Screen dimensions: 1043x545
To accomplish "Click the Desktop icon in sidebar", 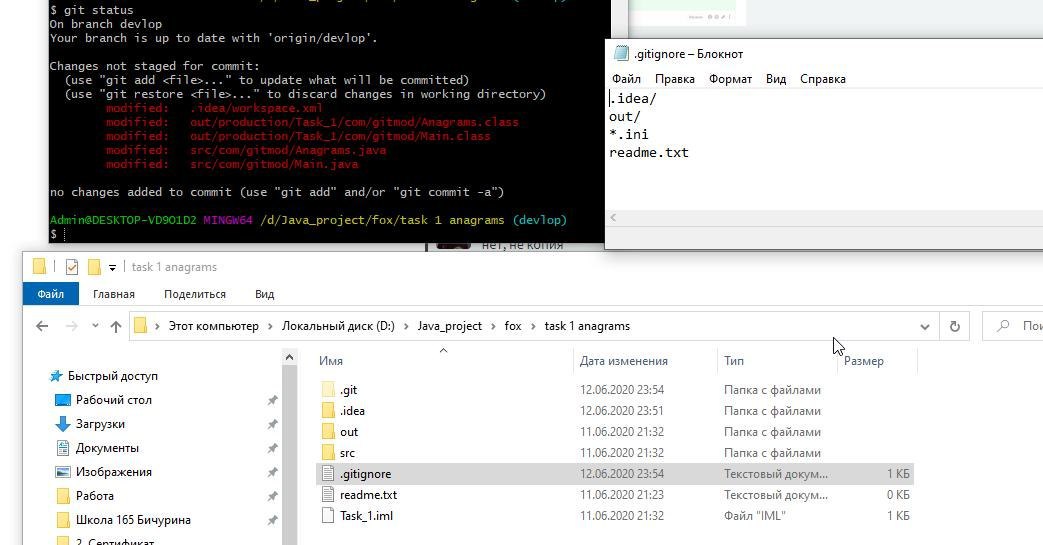I will [63, 400].
